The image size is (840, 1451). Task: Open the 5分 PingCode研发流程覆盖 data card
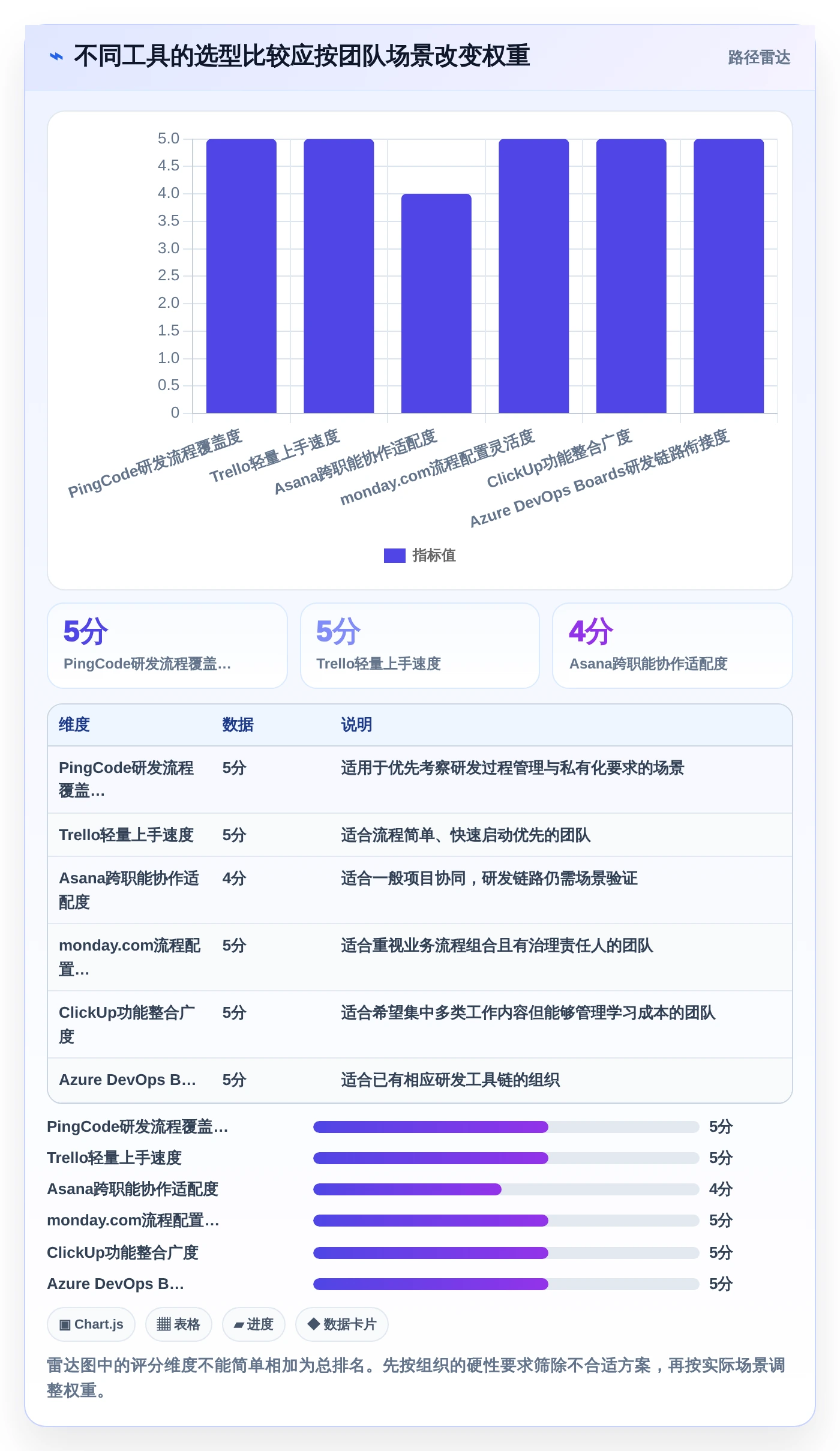tap(167, 646)
